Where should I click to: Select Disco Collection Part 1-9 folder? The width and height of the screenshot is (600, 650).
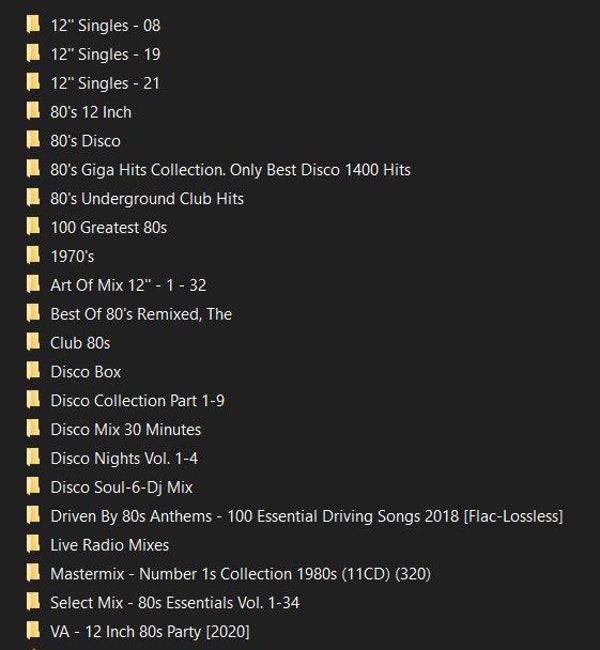[138, 400]
